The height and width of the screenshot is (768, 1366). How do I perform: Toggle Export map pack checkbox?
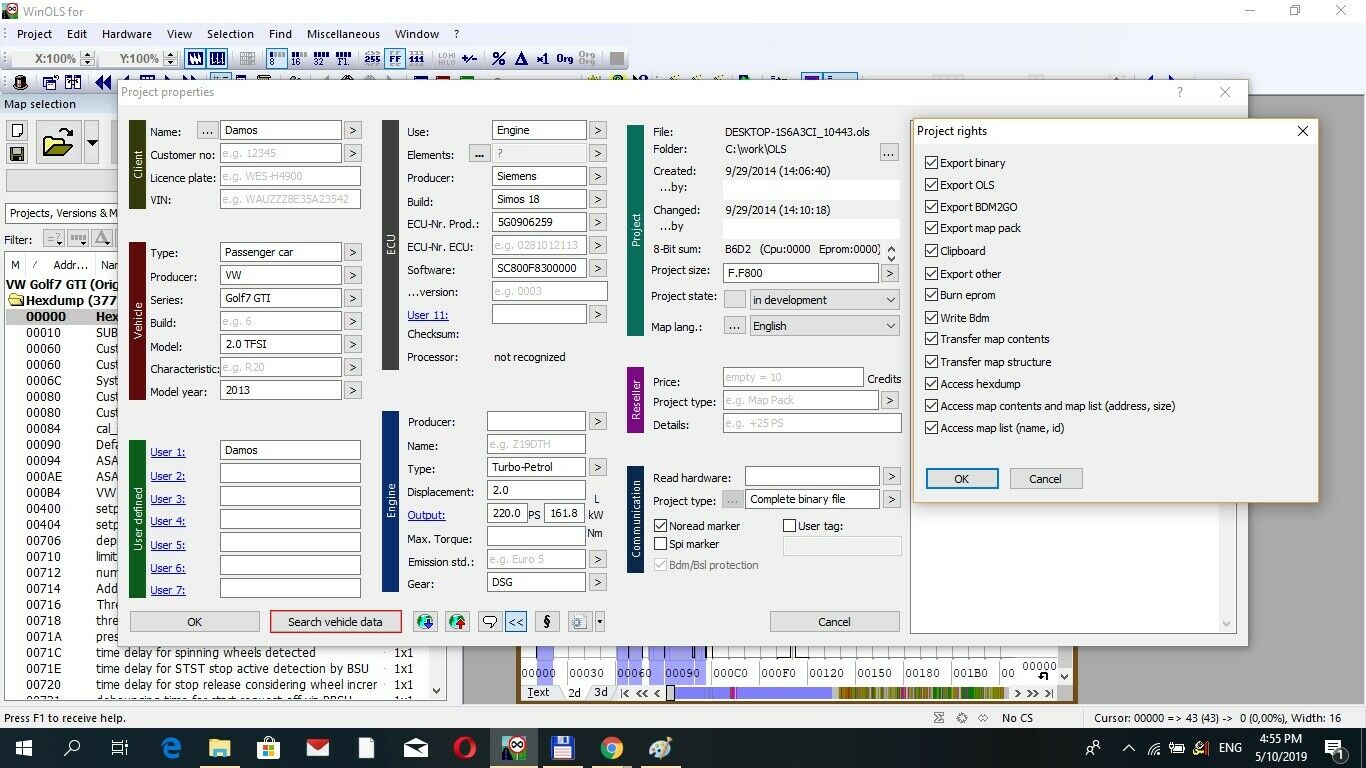point(932,228)
